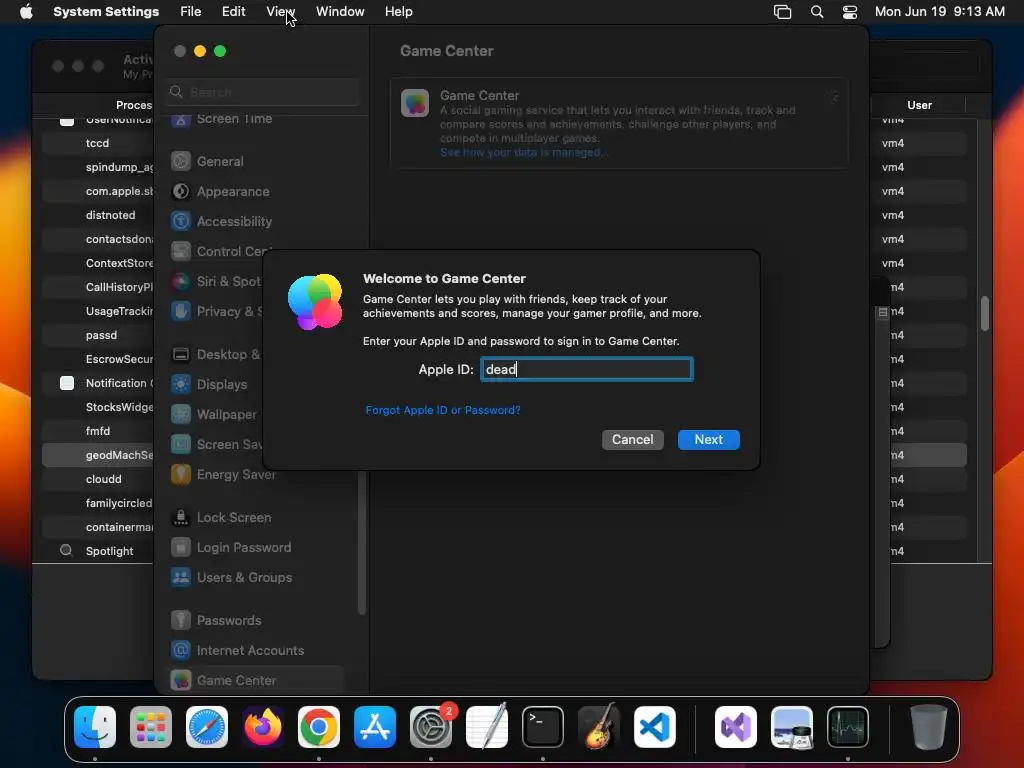Click the Settings sidebar scrollbar

[x=362, y=542]
